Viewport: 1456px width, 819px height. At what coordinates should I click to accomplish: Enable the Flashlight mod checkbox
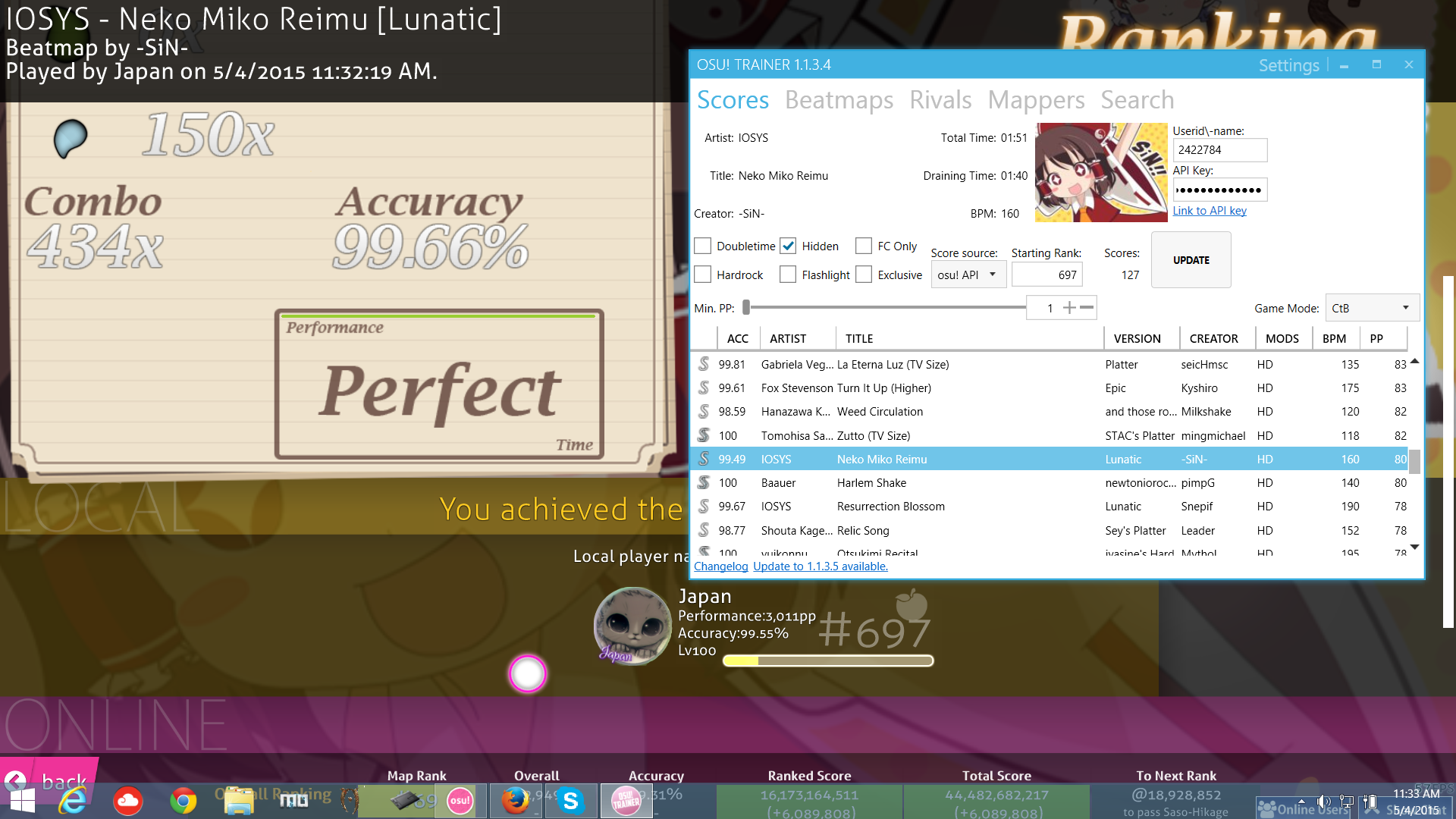click(788, 275)
